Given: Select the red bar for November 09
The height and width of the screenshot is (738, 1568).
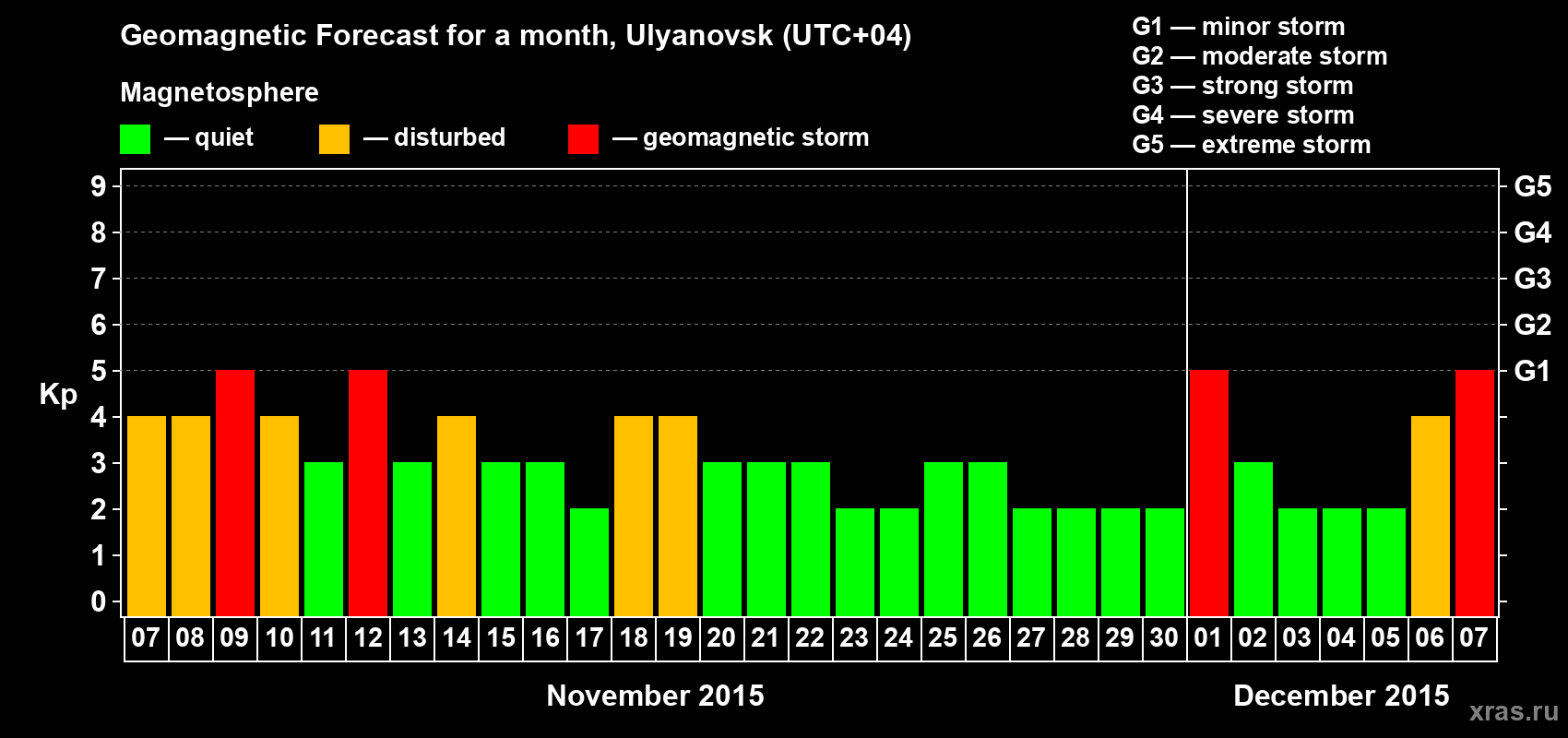Looking at the screenshot, I should point(235,494).
